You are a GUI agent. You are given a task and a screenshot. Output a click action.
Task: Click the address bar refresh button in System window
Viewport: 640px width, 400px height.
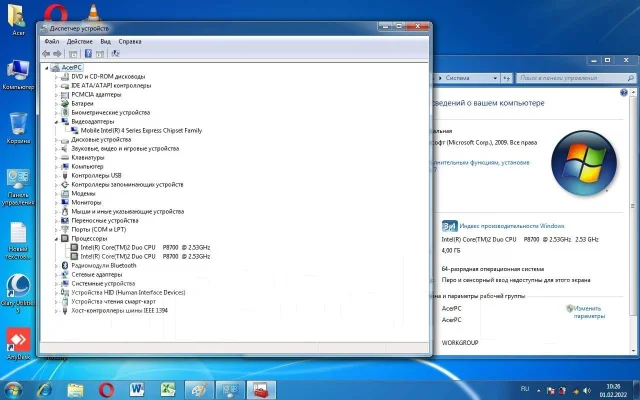coord(507,78)
